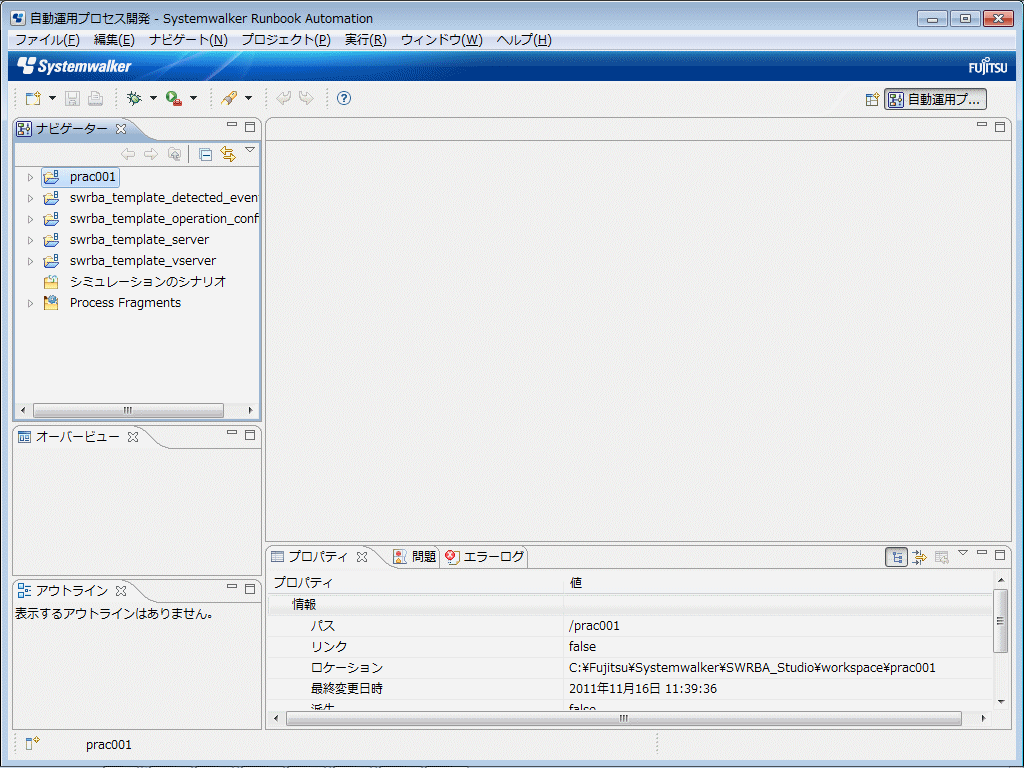This screenshot has height=768, width=1024.
Task: Click the Navigator Up one level icon
Action: tap(174, 154)
